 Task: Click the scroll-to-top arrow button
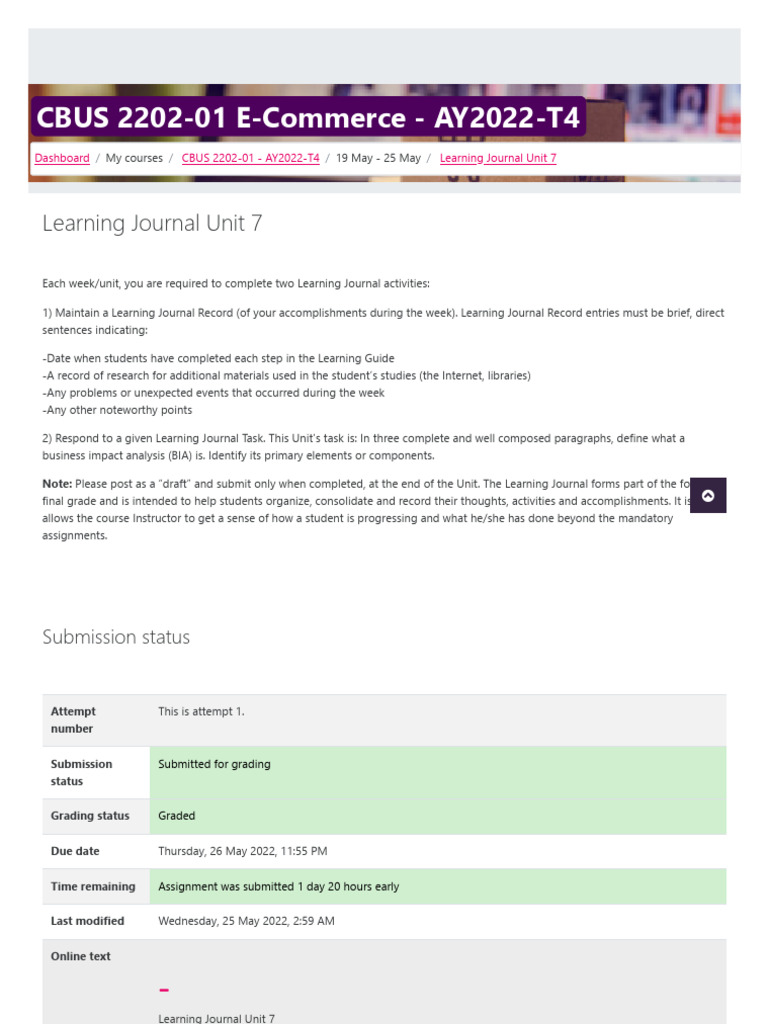tap(709, 496)
